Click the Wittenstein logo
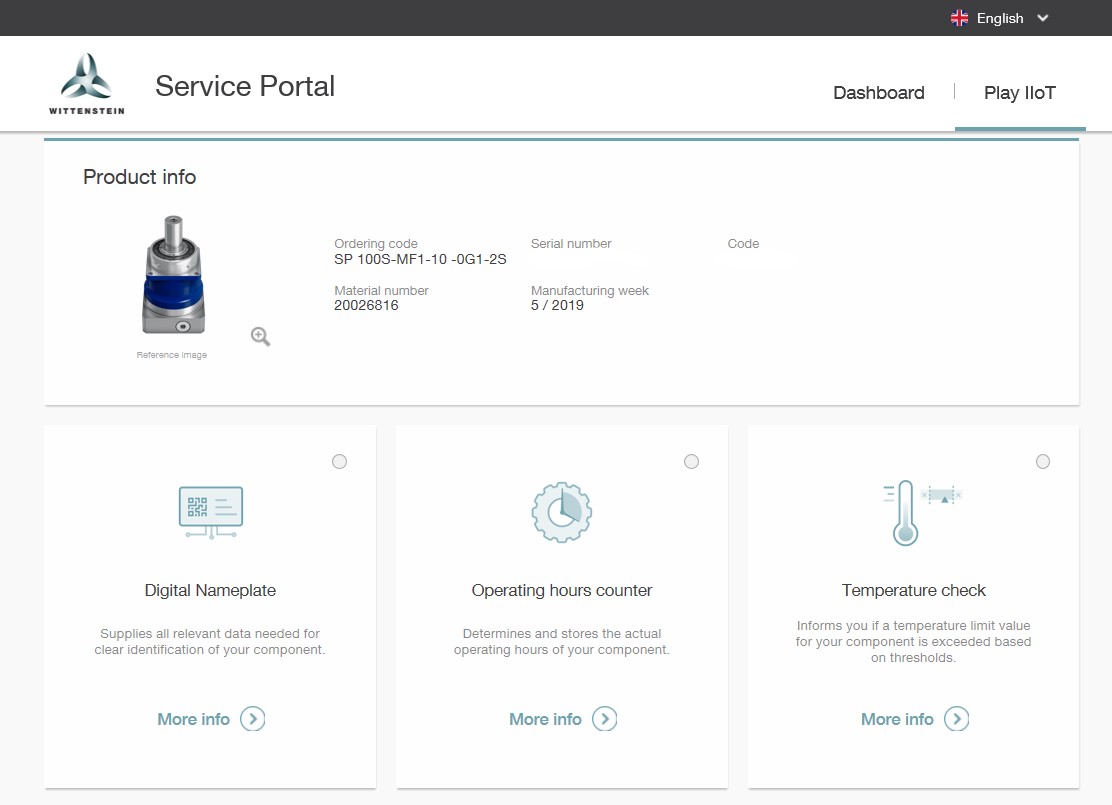This screenshot has height=805, width=1112. point(87,84)
